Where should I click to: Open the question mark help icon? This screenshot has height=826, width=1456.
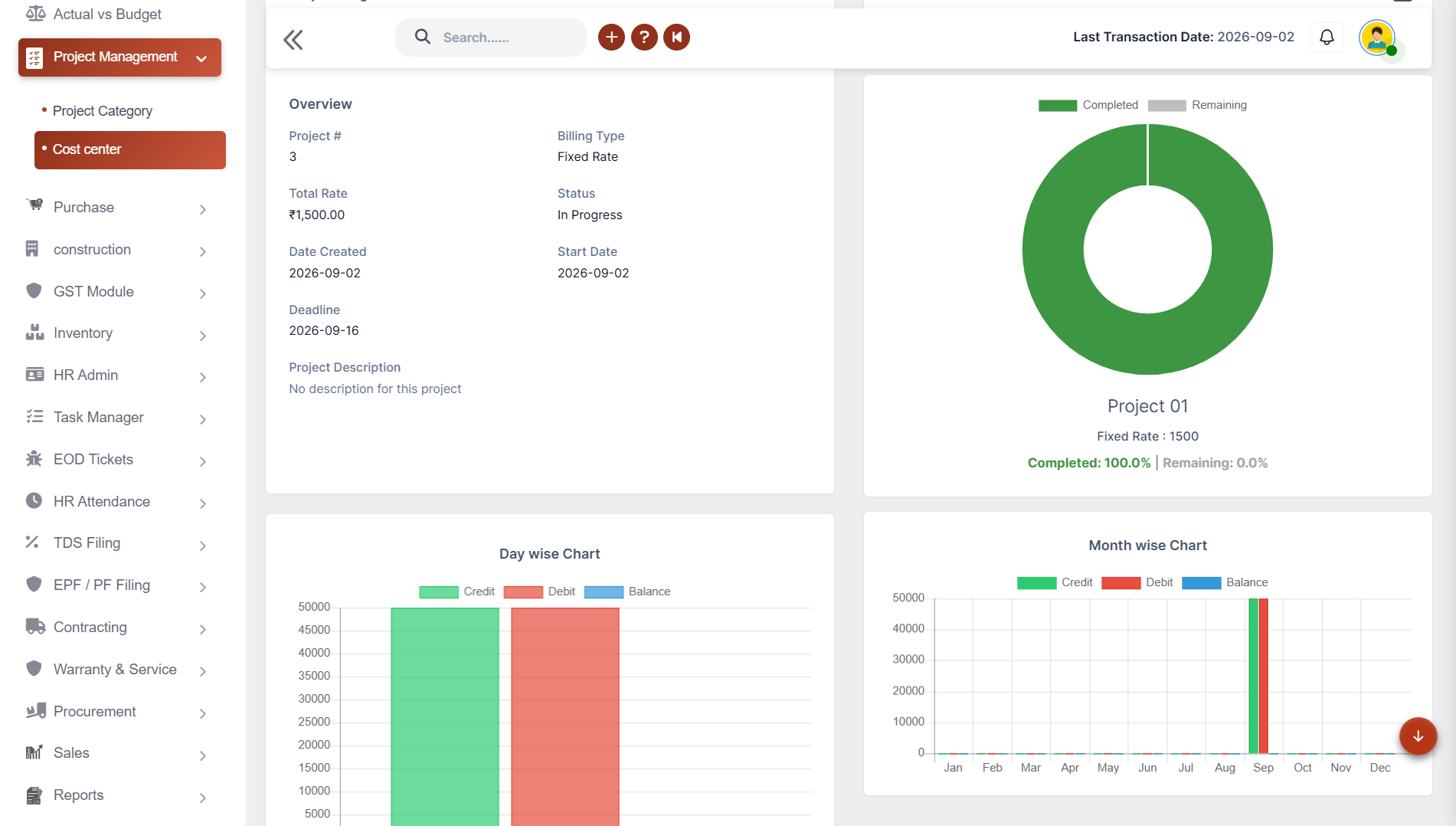tap(644, 37)
